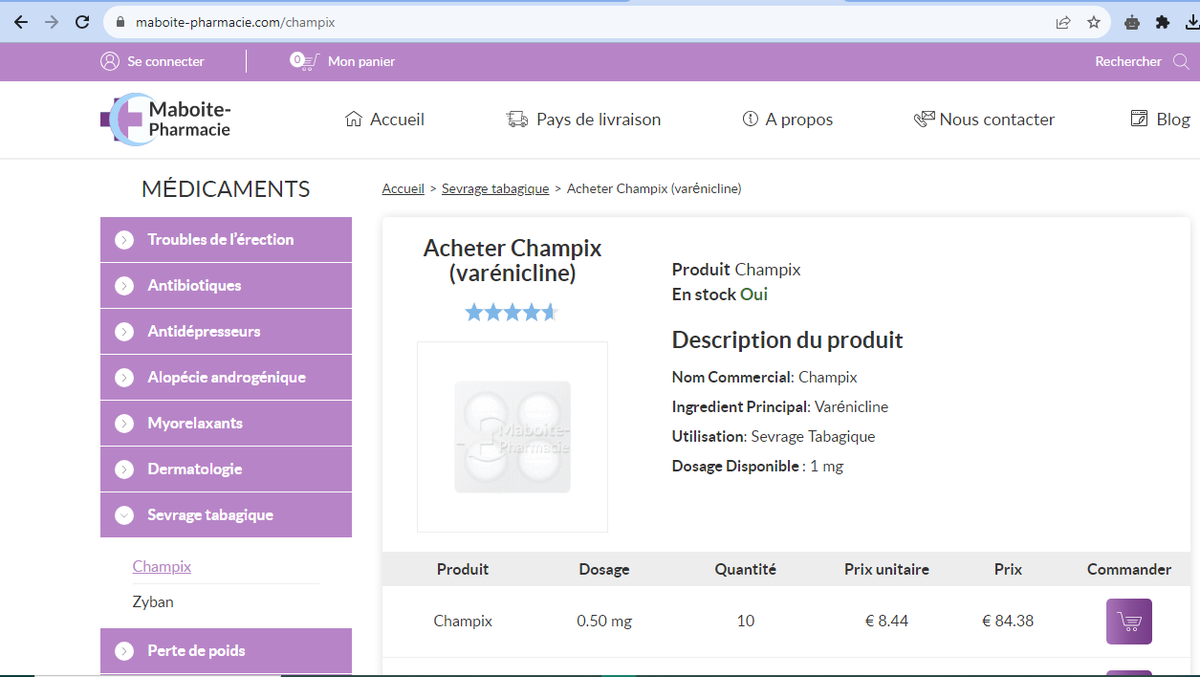Viewport: 1200px width, 677px height.
Task: Click the '0.50 mg' dosage cell
Action: coord(604,621)
